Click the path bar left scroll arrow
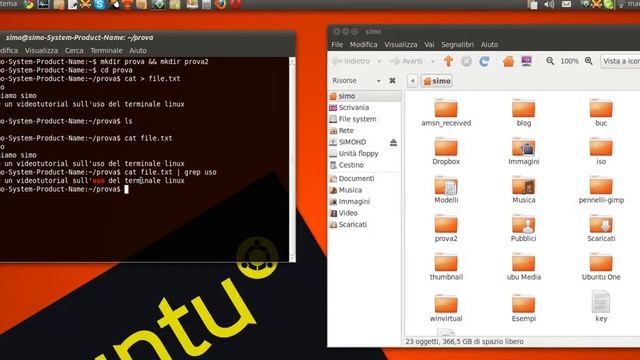Viewport: 640px width, 360px height. (x=412, y=81)
